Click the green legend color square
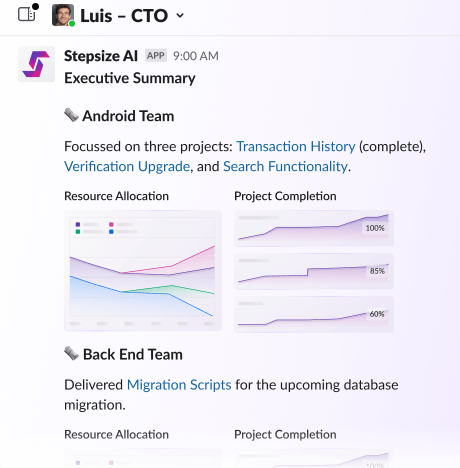 point(78,232)
